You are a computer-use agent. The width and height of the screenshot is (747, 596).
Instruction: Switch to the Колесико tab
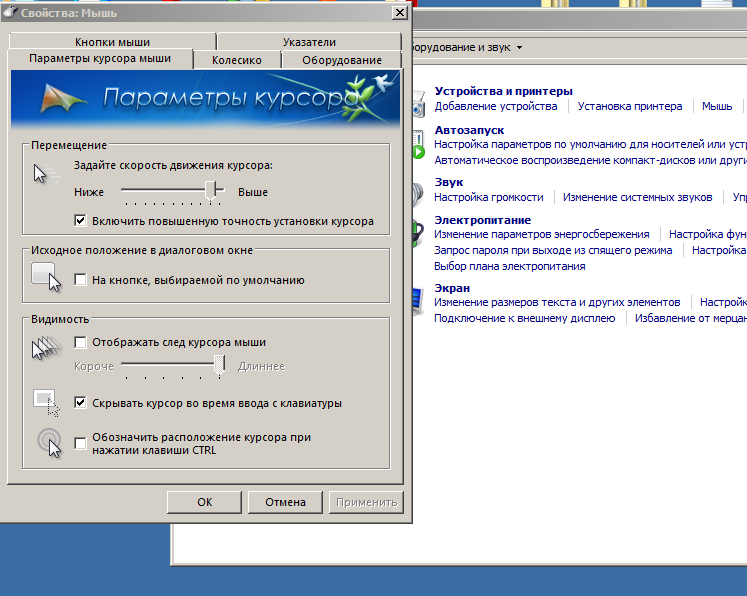(x=237, y=60)
